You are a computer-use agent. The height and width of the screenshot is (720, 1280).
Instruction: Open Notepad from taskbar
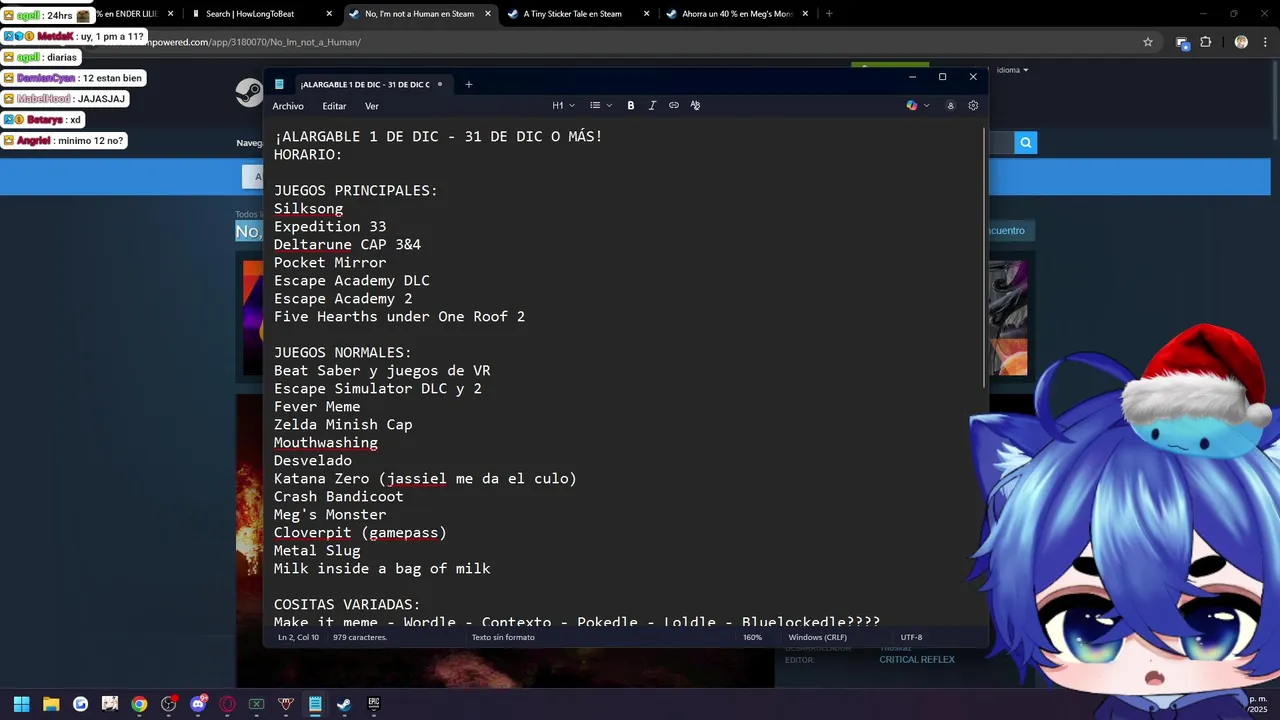click(315, 704)
